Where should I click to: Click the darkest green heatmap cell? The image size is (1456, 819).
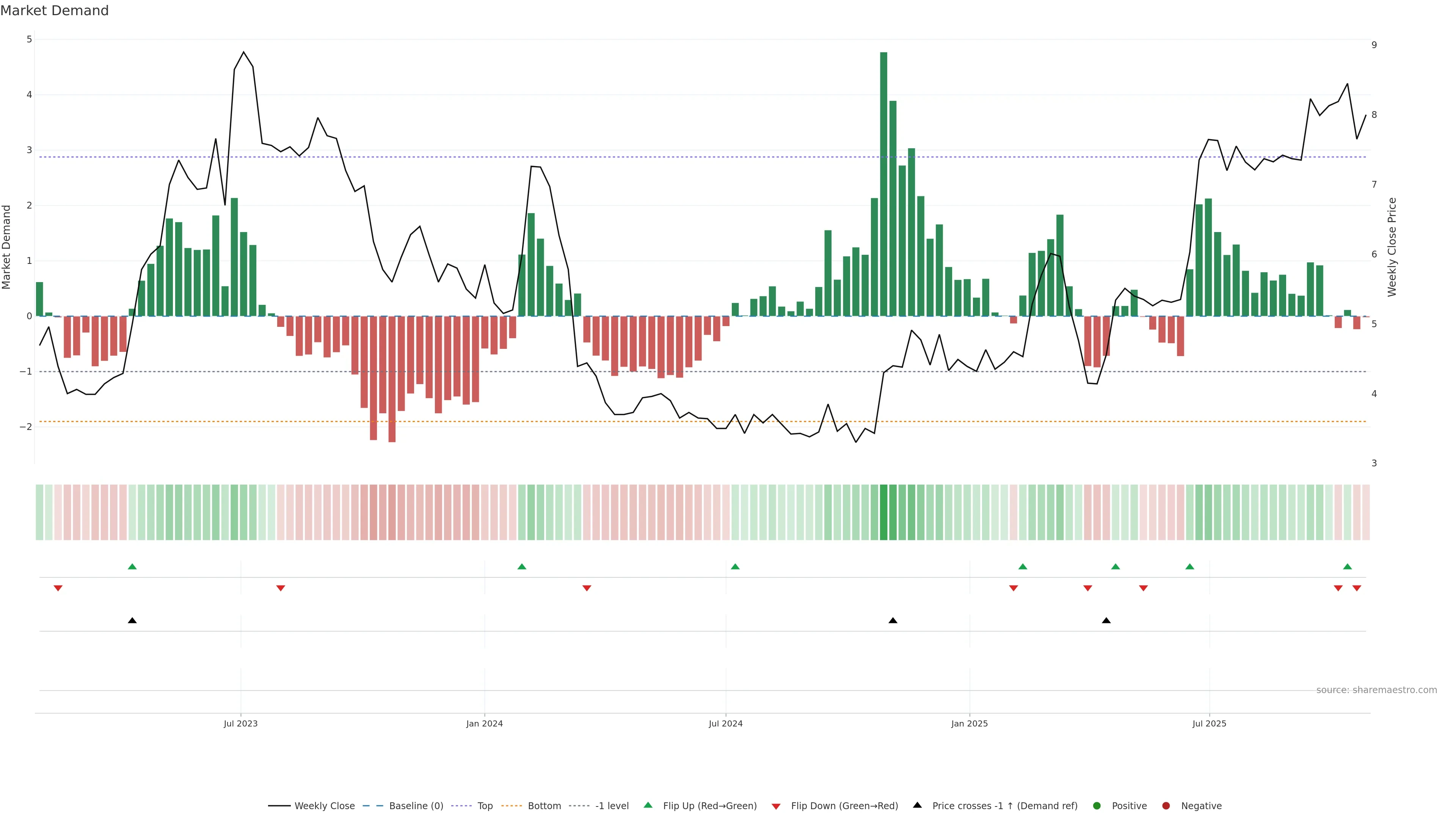coord(883,512)
